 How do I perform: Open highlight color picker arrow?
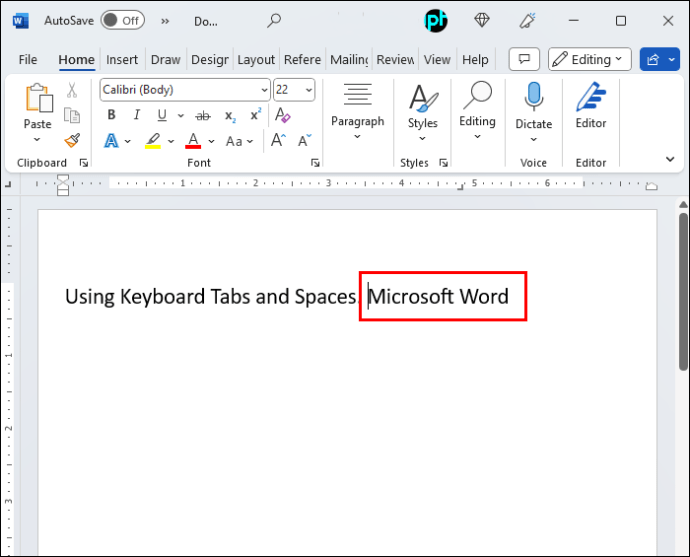pyautogui.click(x=171, y=141)
